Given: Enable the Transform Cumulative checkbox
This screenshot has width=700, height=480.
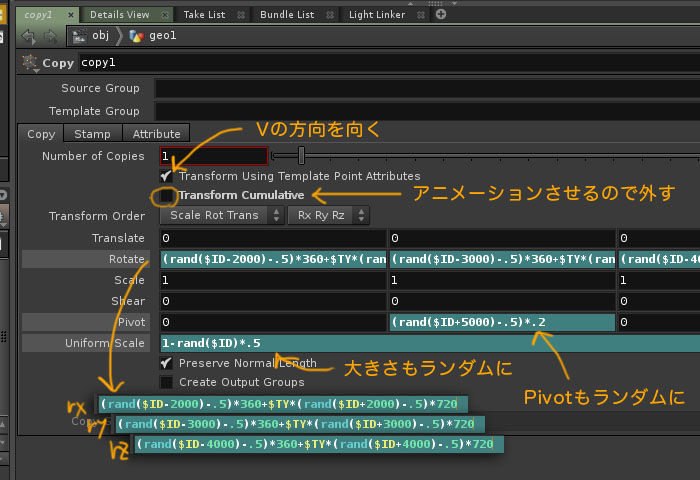Looking at the screenshot, I should [167, 194].
